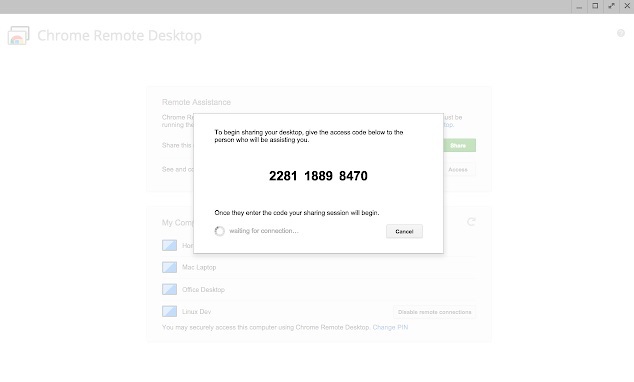
Task: Click the Chrome Remote Desktop title text
Action: click(x=119, y=36)
